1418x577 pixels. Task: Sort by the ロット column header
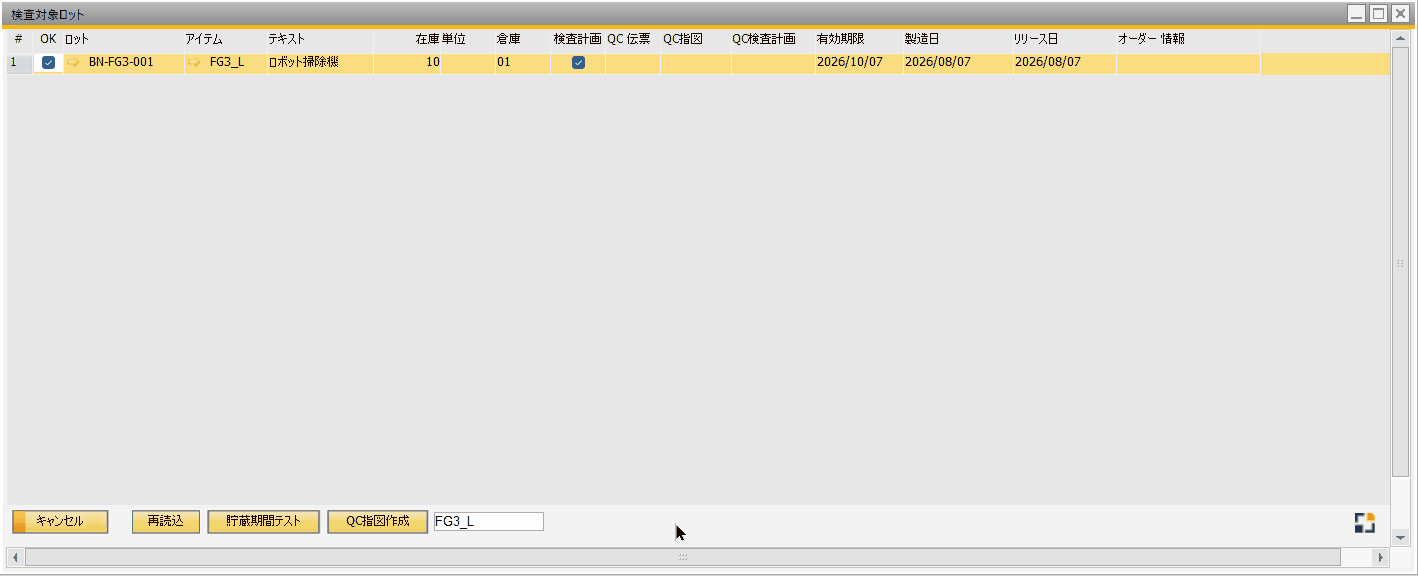click(123, 39)
